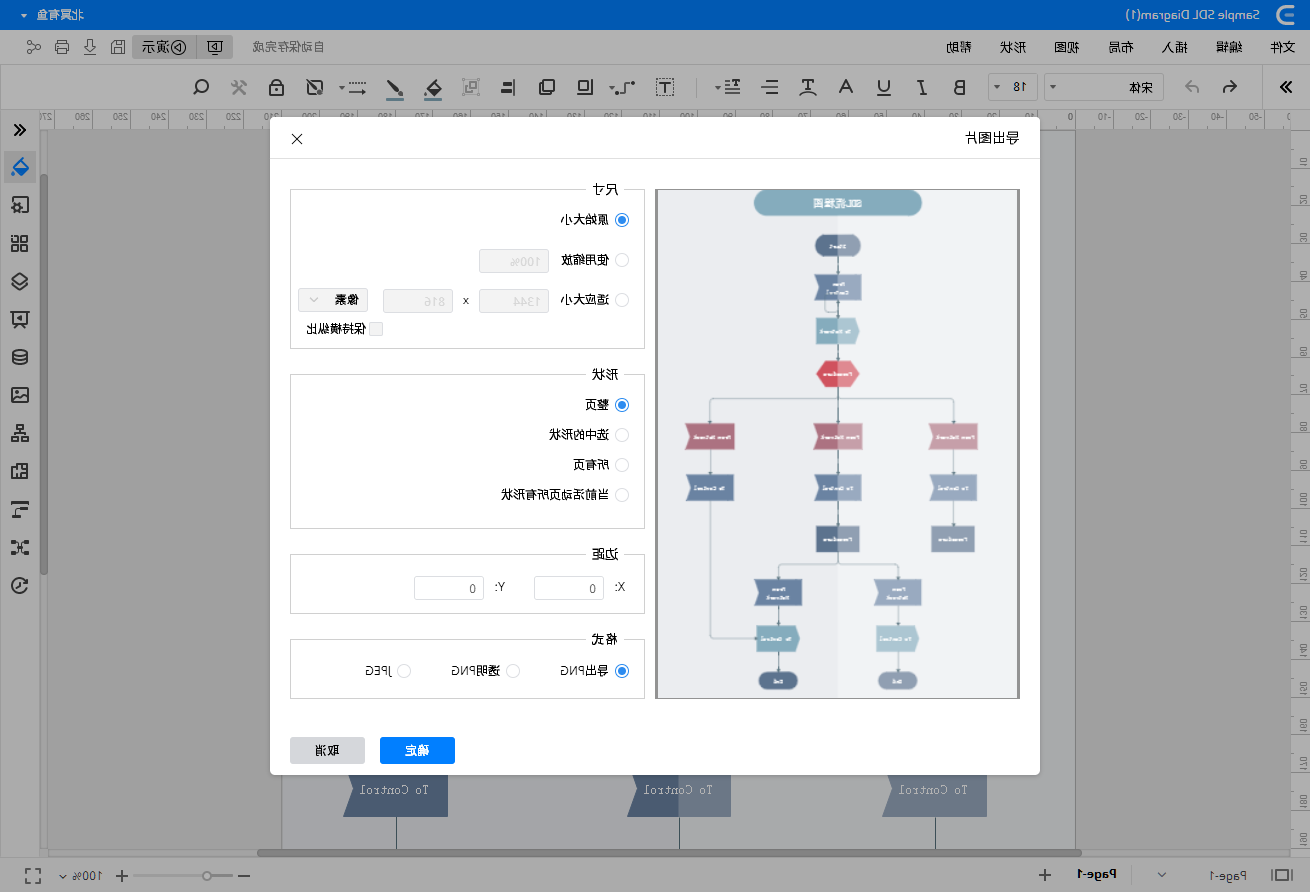The height and width of the screenshot is (892, 1310).
Task: Open the puzzle plugin icon in sidebar
Action: (20, 471)
